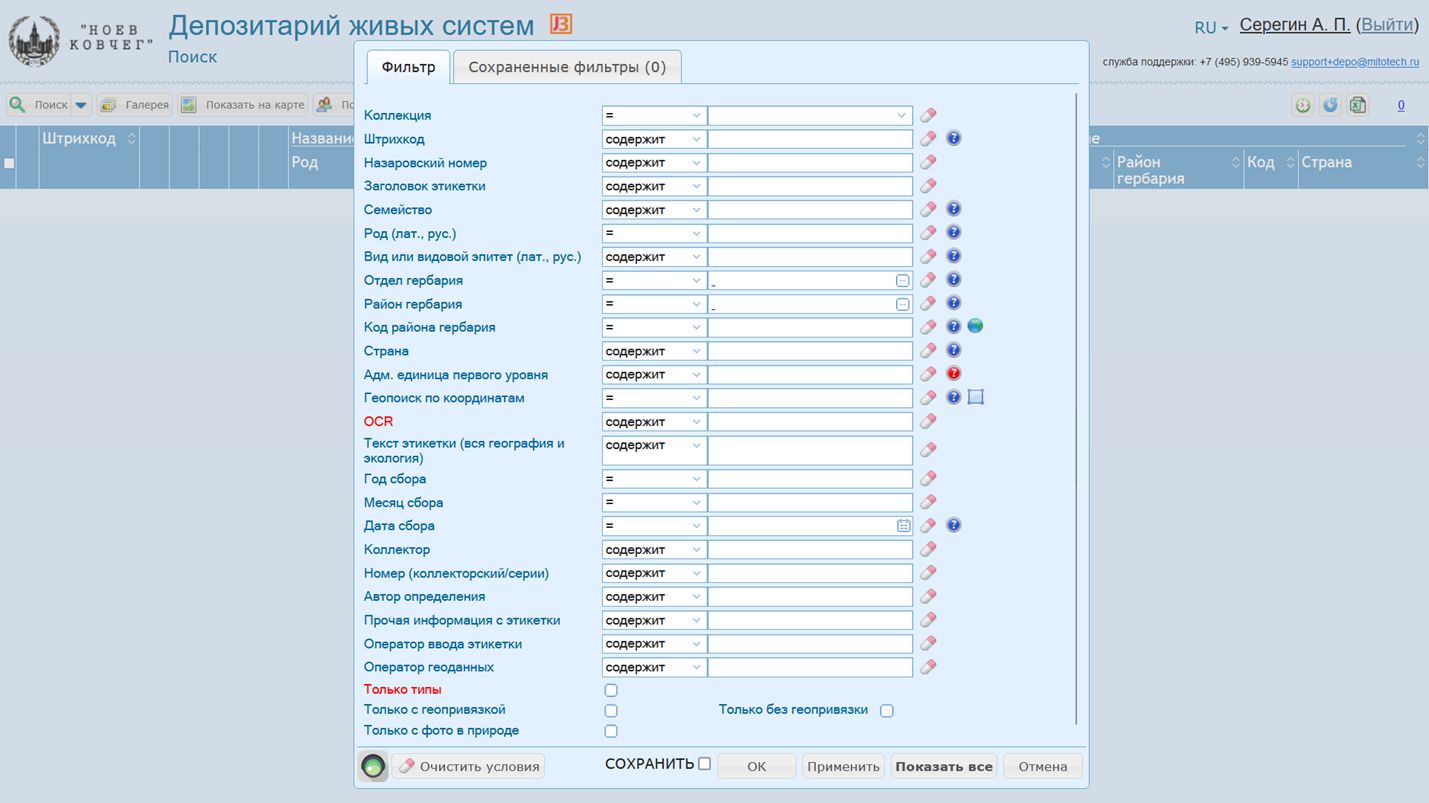Viewport: 1429px width, 803px height.
Task: Click the Excel export icon
Action: pos(1358,105)
